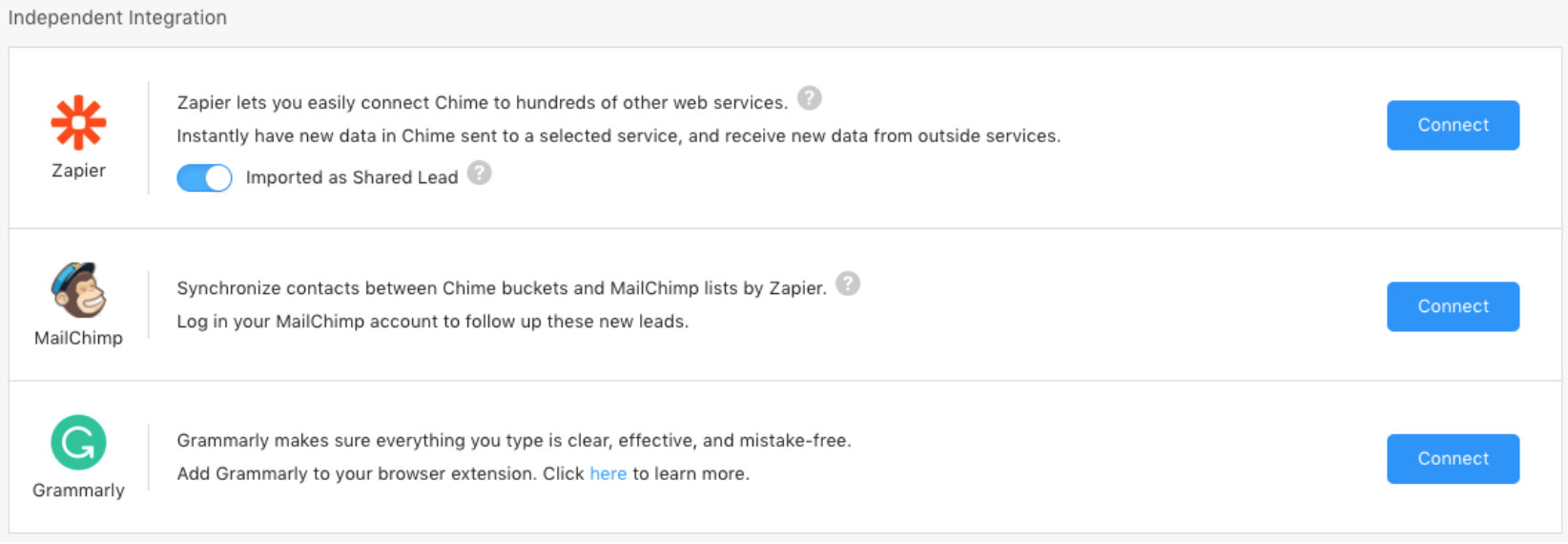Follow the 'here' link to learn about Grammarly
Screen dimensions: 1568x544
[608, 473]
